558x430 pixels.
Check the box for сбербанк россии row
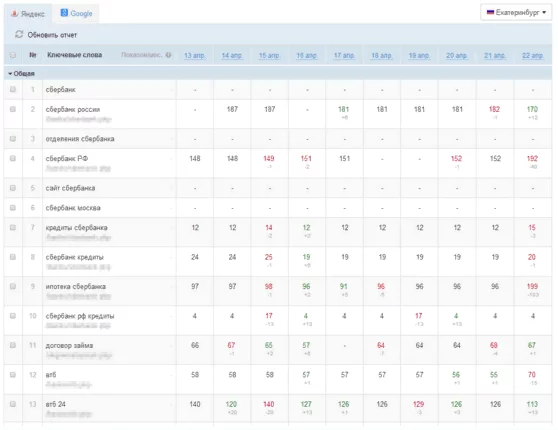[x=13, y=109]
